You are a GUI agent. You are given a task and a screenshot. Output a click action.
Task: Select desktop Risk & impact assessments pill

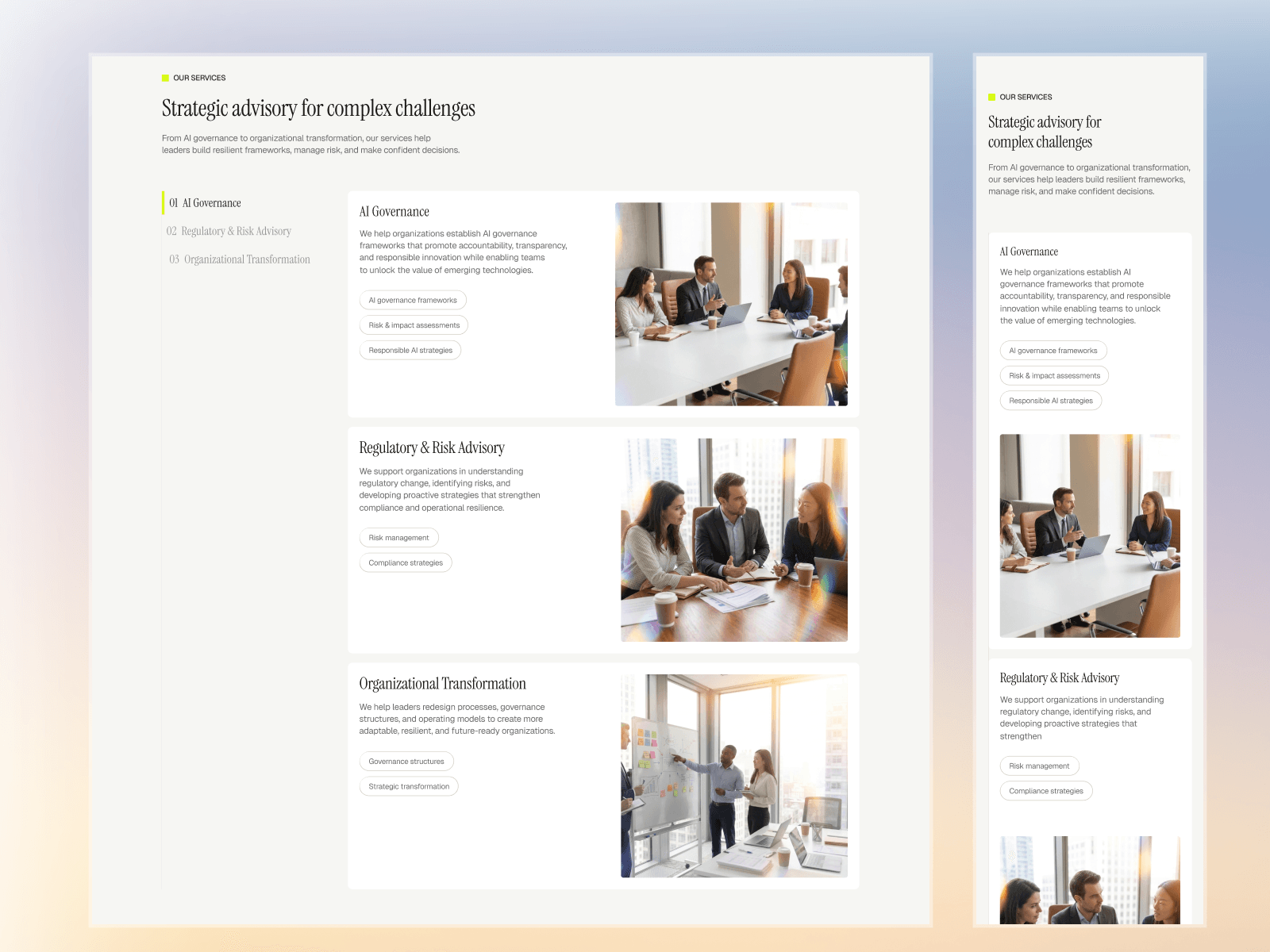(414, 325)
